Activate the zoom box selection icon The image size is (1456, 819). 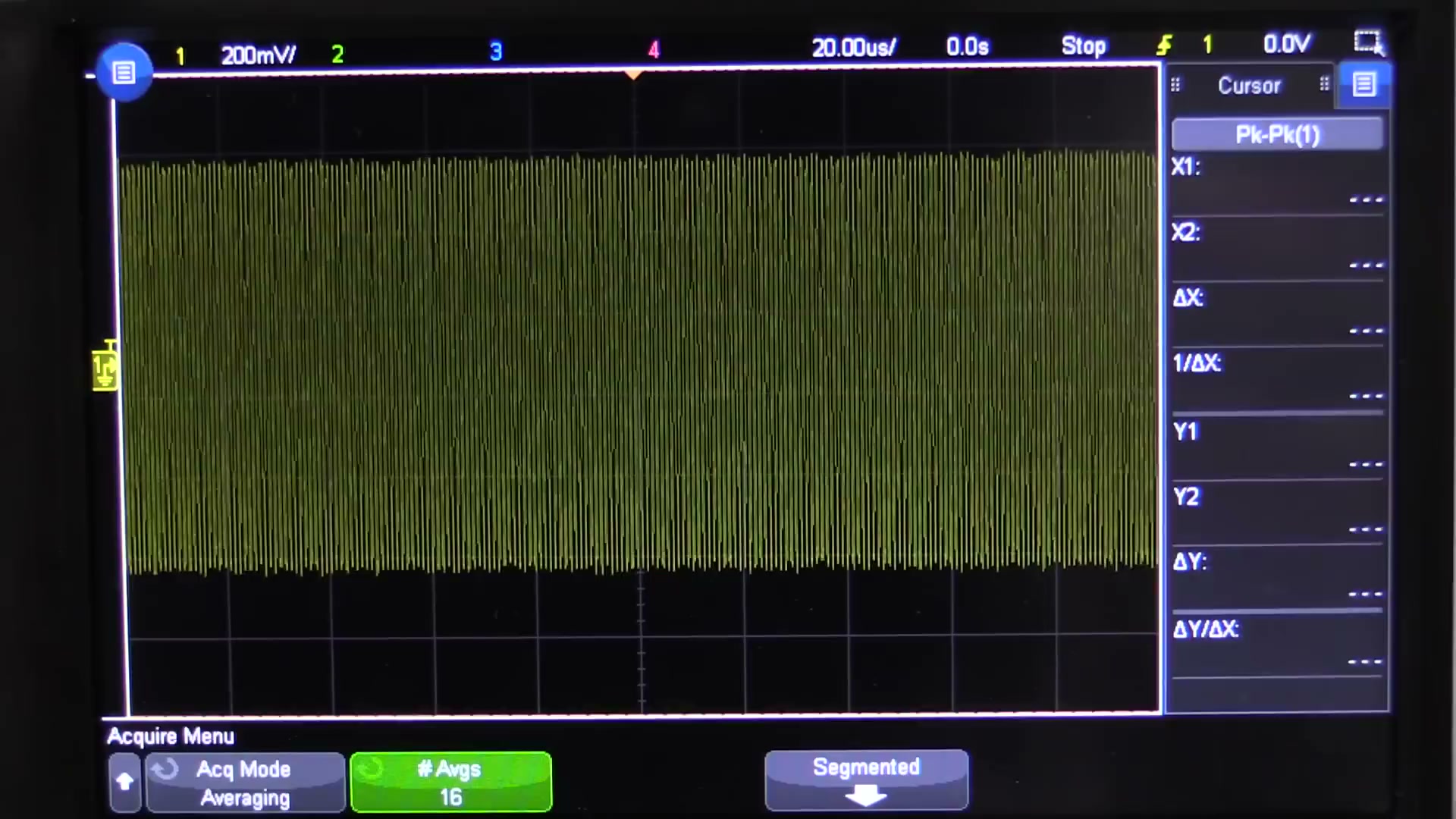1369,42
